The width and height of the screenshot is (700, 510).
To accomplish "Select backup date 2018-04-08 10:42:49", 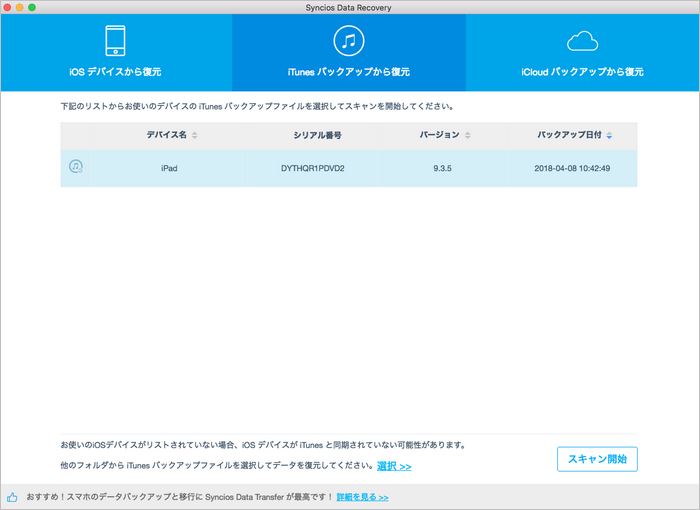I will [x=572, y=168].
